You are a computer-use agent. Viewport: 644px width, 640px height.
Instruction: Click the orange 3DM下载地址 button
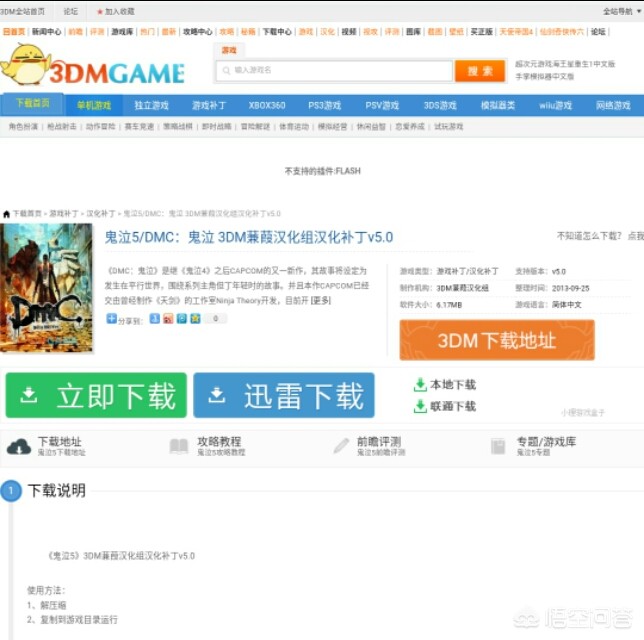coord(497,341)
